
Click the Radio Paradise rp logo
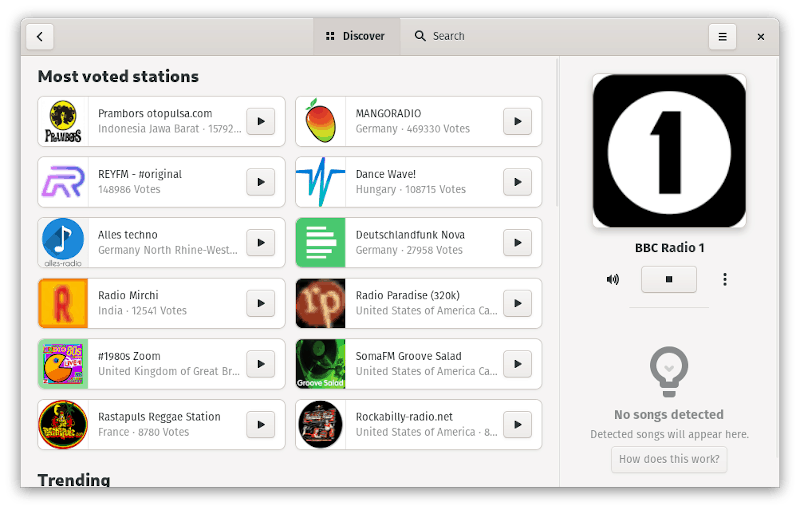pos(320,303)
